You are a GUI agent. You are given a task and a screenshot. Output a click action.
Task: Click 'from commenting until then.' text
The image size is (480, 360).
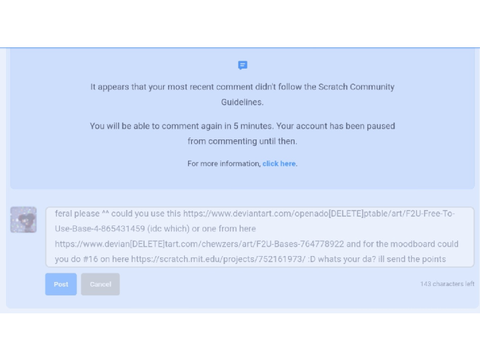[242, 141]
